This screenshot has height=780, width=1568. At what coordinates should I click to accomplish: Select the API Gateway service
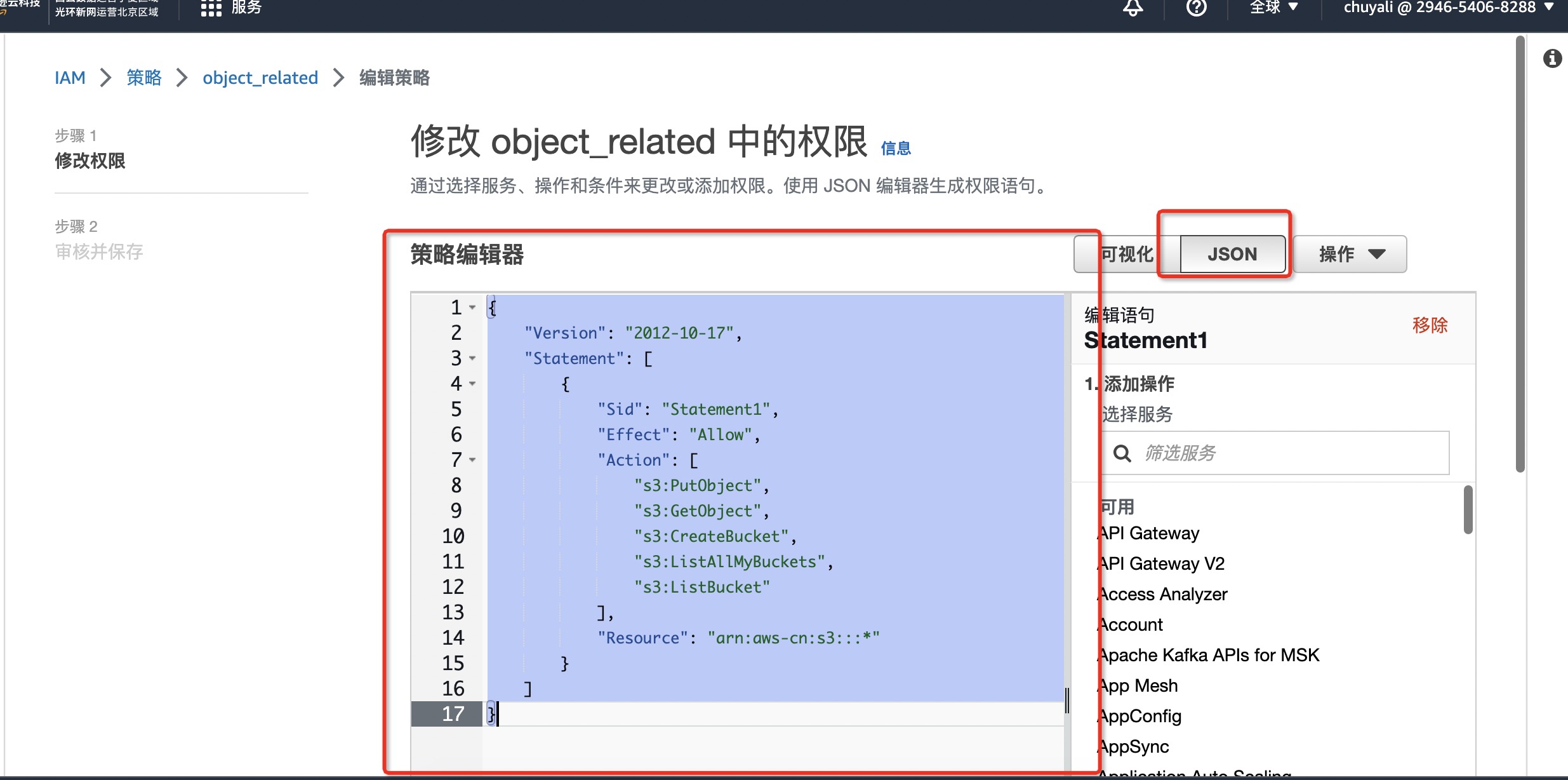[x=1149, y=533]
